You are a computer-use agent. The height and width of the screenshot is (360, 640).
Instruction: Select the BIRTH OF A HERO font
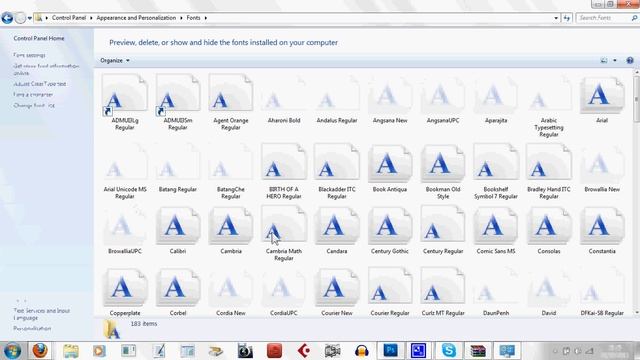pyautogui.click(x=284, y=162)
